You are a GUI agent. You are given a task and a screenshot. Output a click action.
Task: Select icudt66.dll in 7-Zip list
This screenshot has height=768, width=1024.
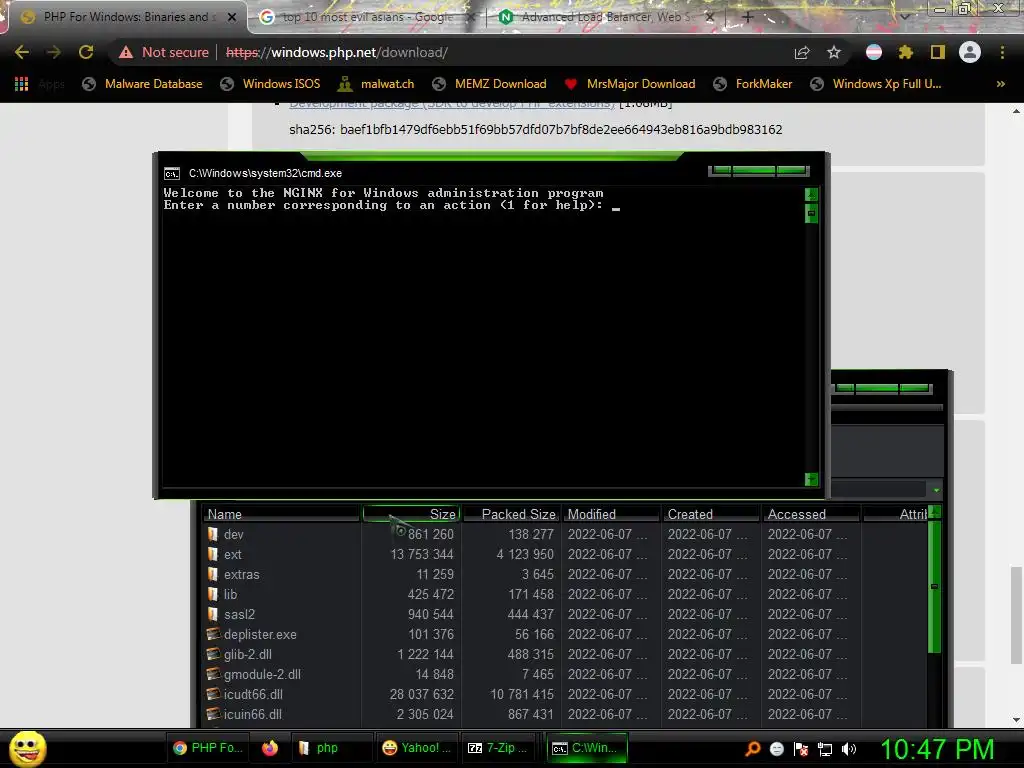(253, 694)
